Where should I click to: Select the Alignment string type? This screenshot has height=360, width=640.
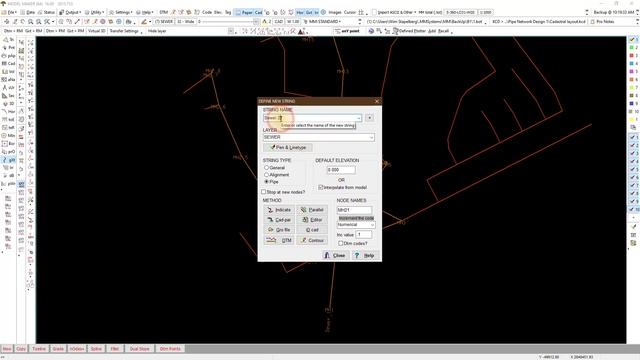[x=267, y=175]
